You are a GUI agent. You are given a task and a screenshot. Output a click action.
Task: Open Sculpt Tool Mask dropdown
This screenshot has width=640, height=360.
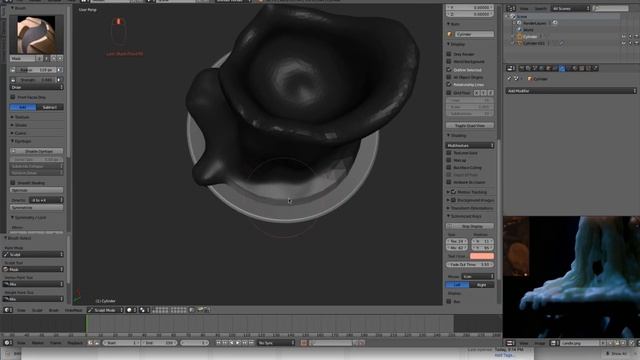[33, 269]
